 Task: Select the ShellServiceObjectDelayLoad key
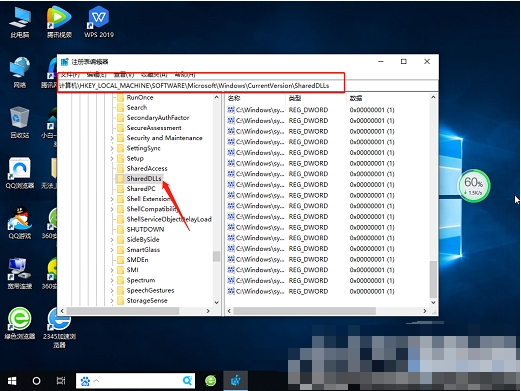pos(169,219)
